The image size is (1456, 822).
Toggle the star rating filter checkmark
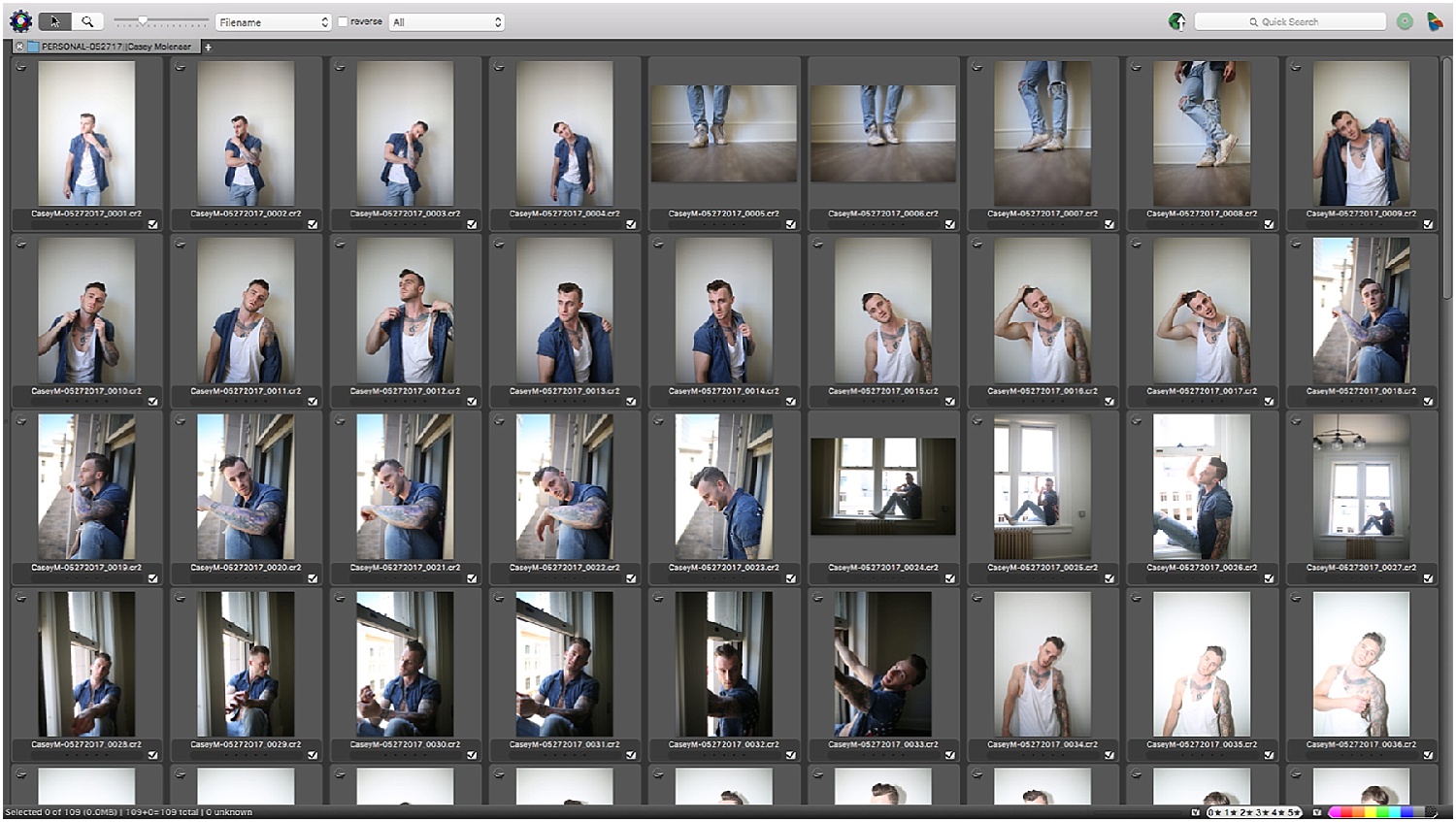pos(1196,812)
